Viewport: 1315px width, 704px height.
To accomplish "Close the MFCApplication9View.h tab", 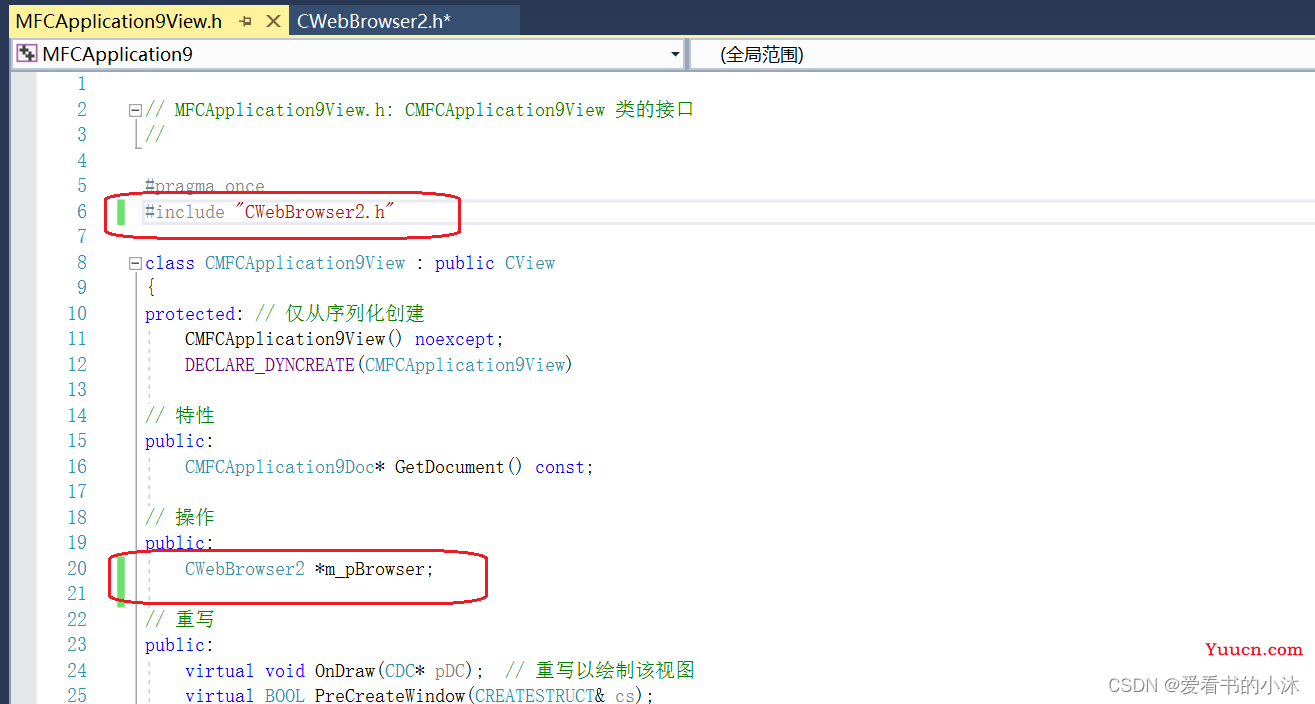I will [x=272, y=21].
